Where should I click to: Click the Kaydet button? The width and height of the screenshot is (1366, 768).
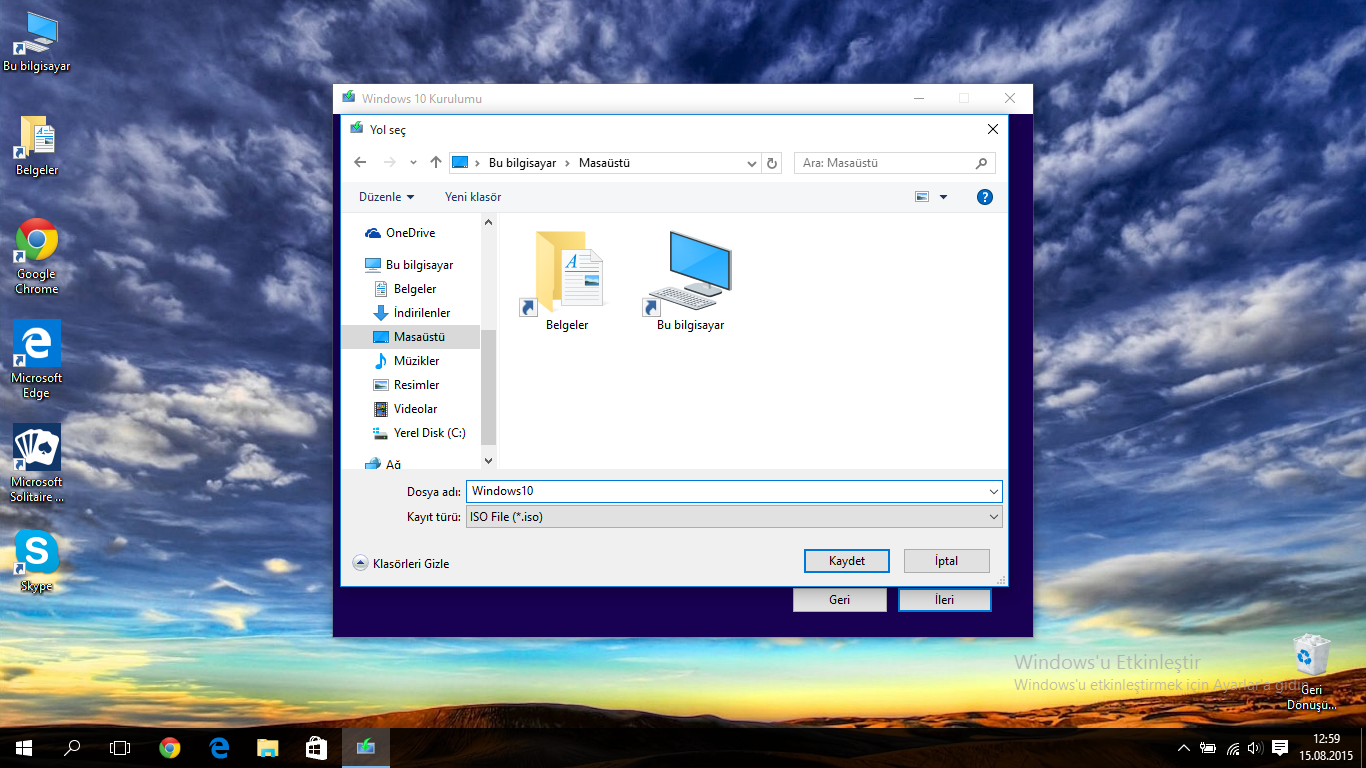point(847,561)
